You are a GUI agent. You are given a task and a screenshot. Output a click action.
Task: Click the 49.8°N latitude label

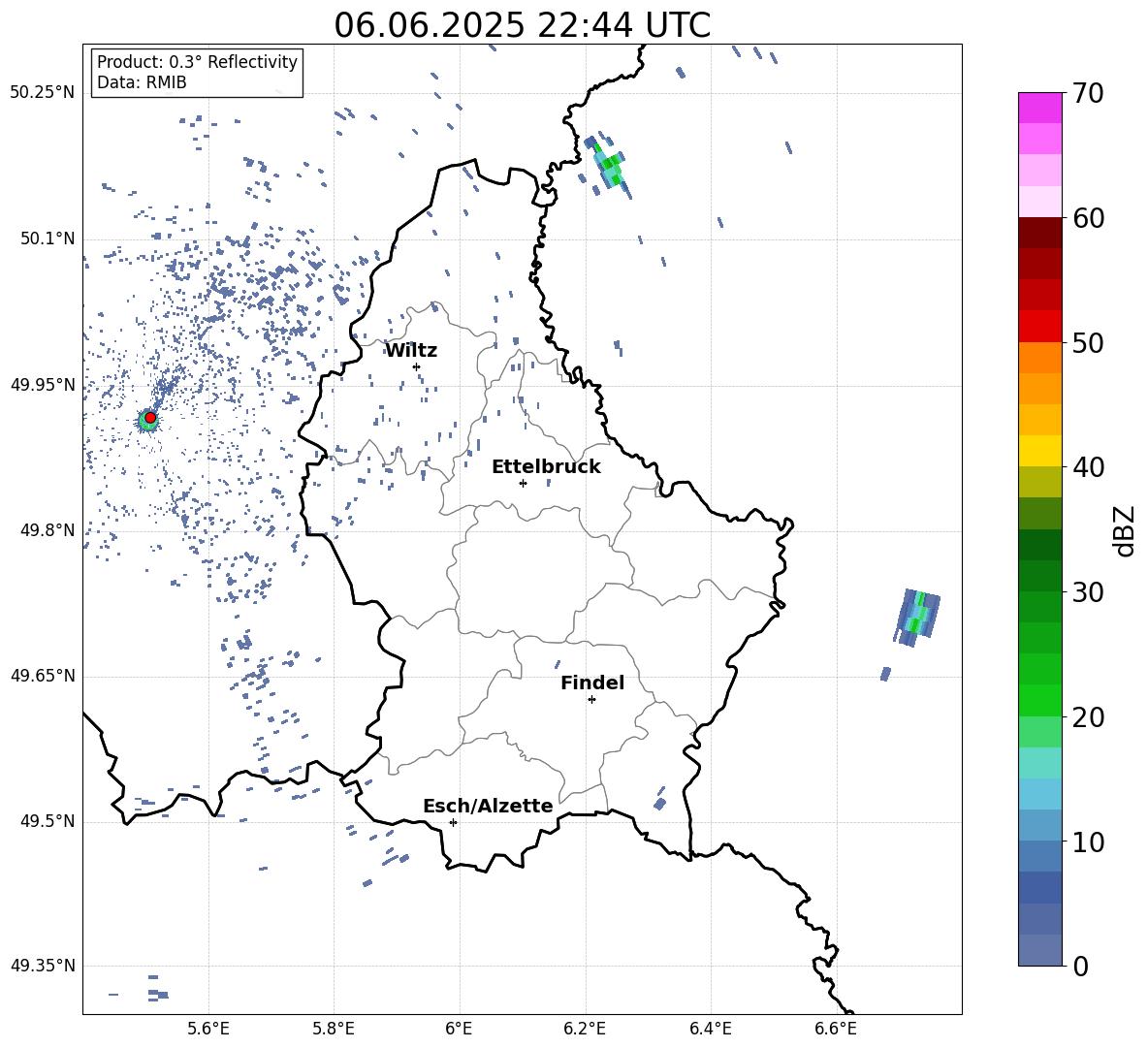(48, 530)
